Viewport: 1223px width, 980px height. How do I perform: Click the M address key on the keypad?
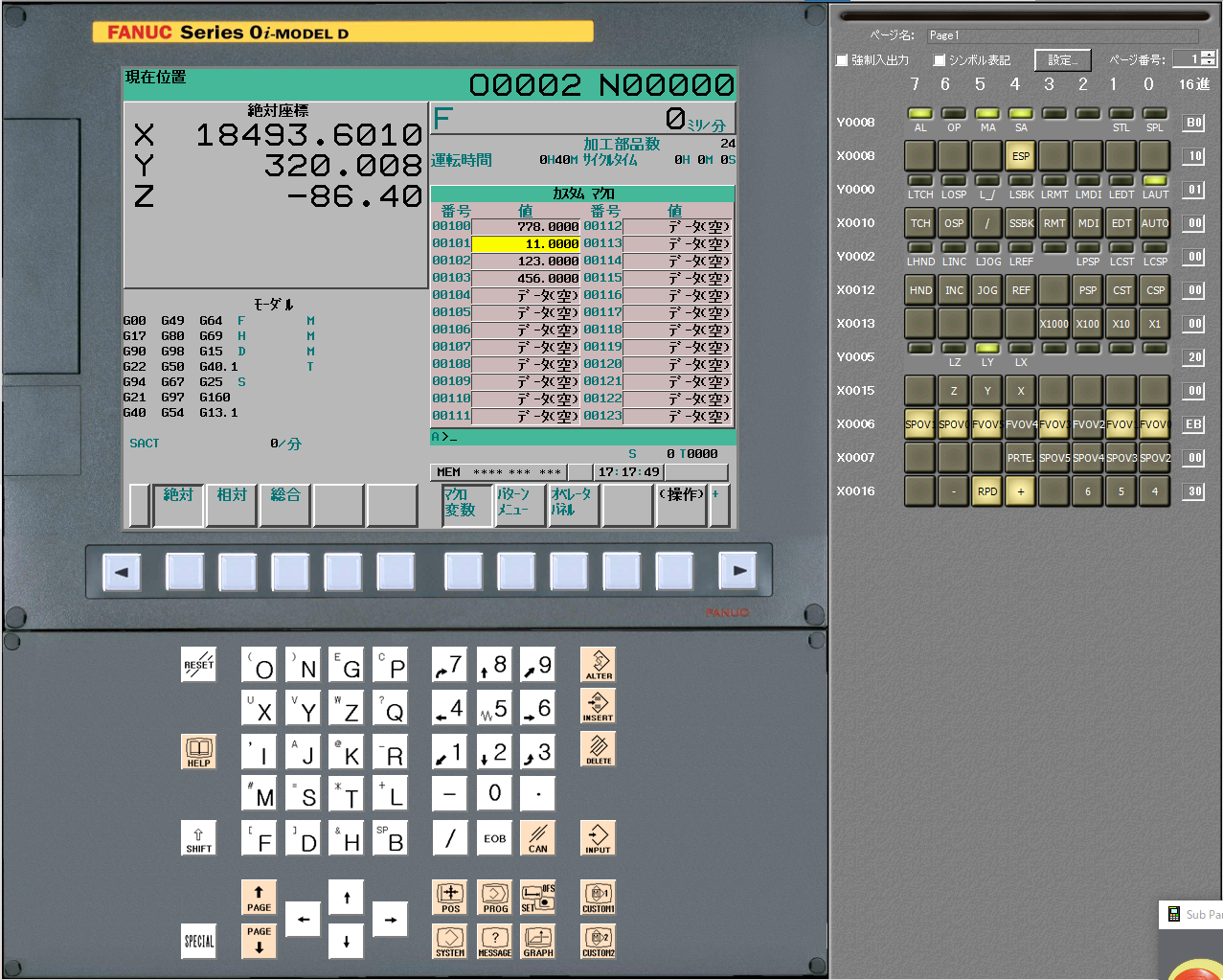point(259,794)
